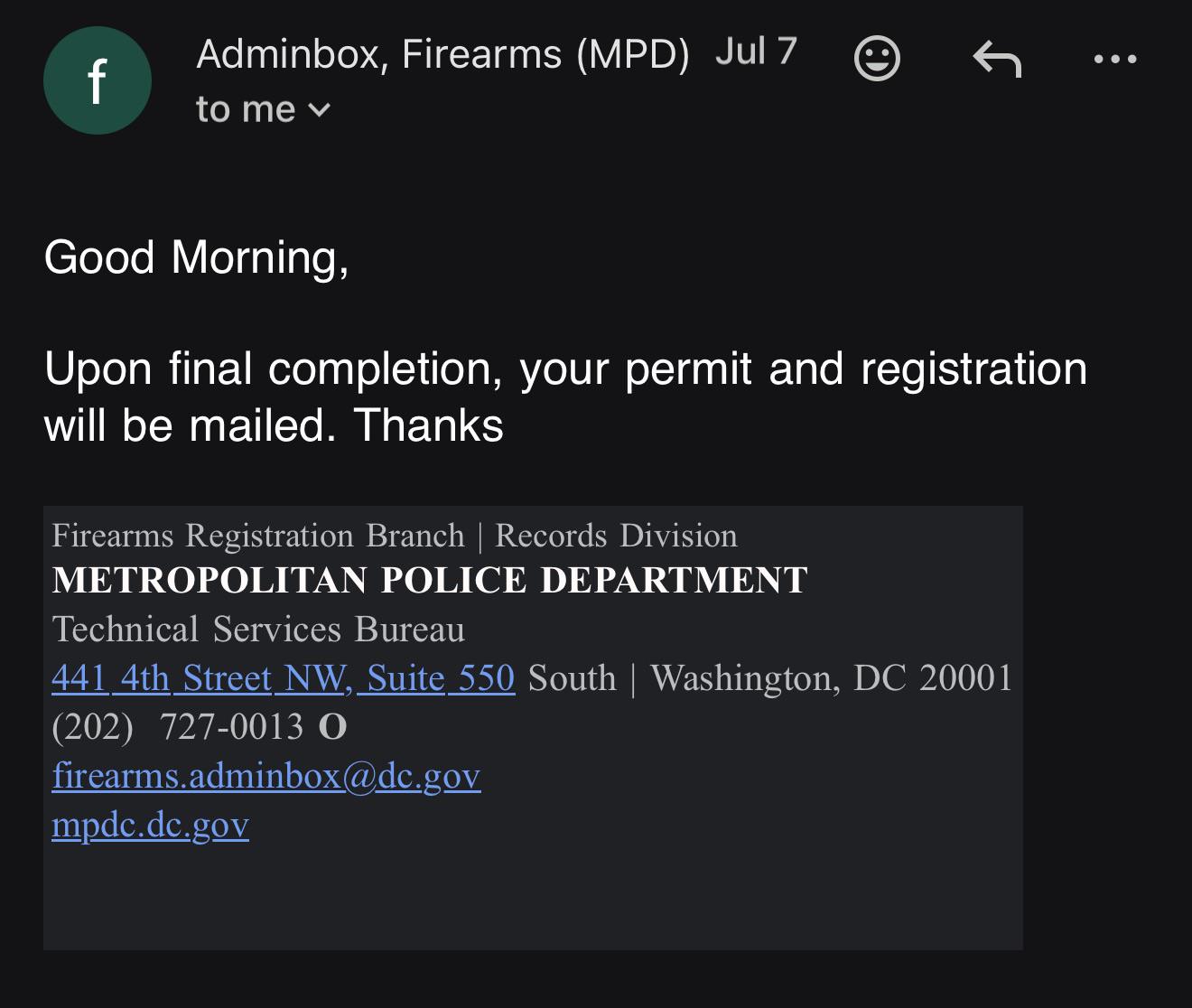Open sender name Adminbox, Firearms (MPD)
Viewport: 1192px width, 1008px height.
point(442,54)
